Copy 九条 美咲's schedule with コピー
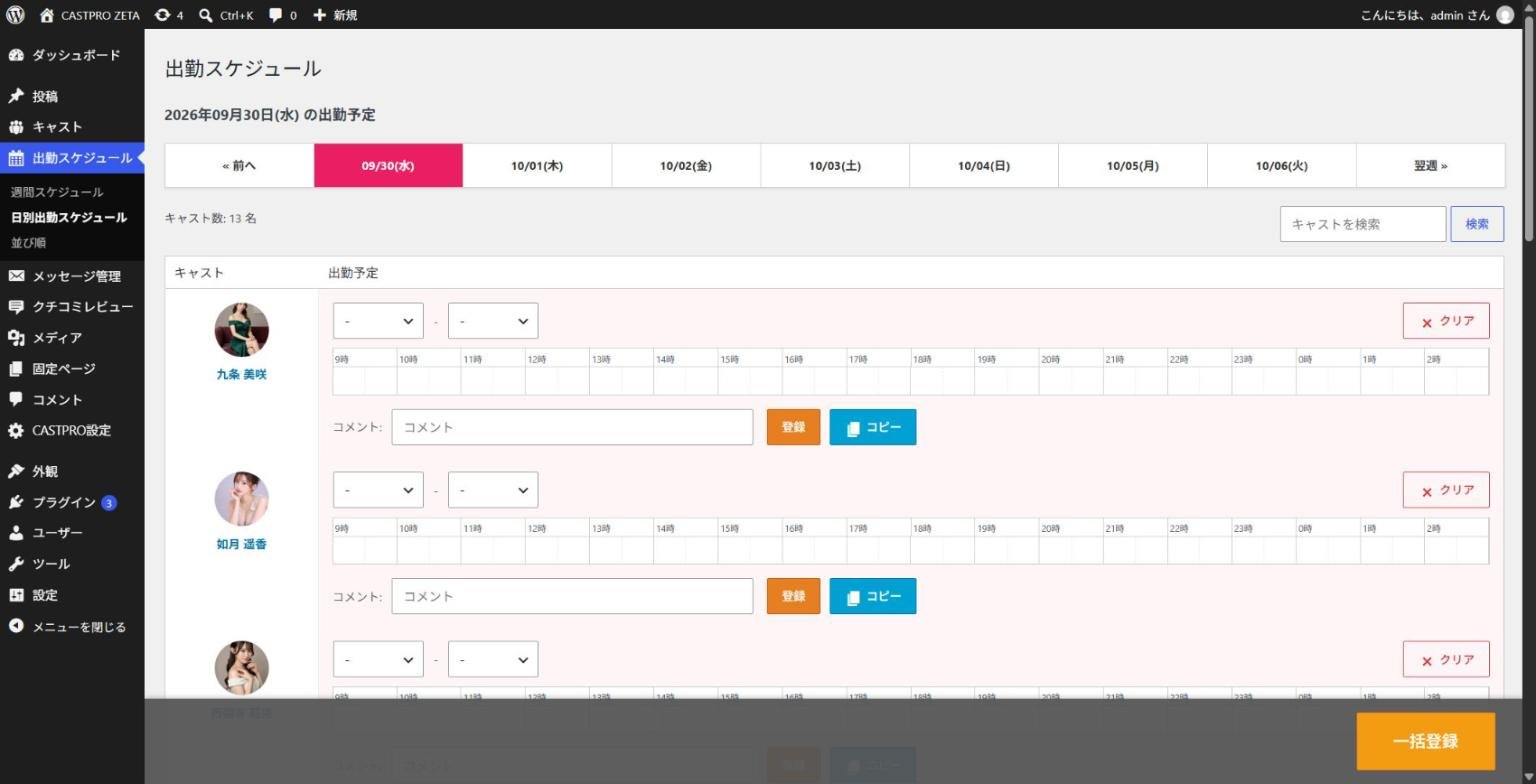Viewport: 1536px width, 784px height. click(x=873, y=427)
